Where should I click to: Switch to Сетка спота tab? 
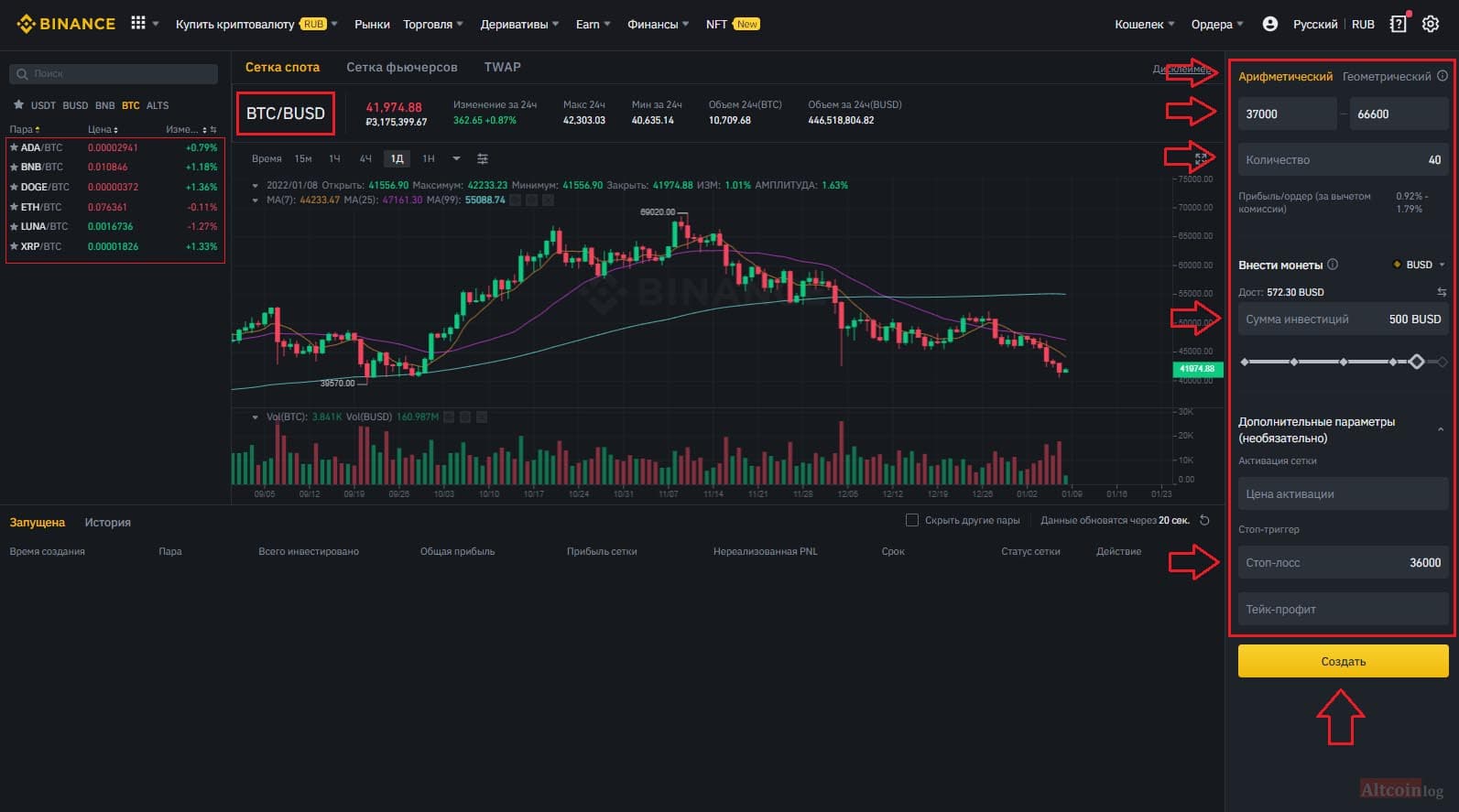click(282, 67)
